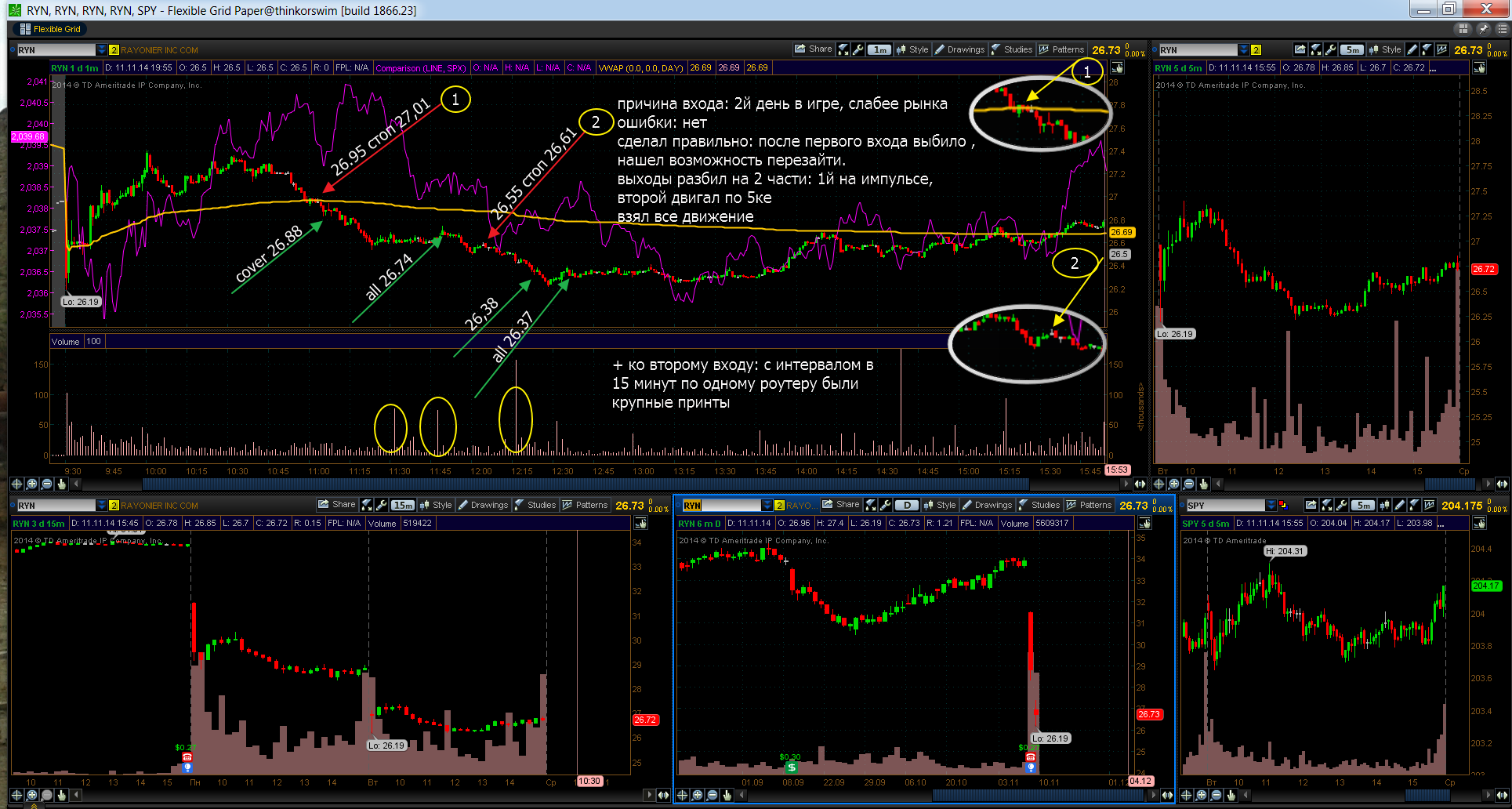
Task: Open studies flask icon in the SPY chart
Action: point(1413,505)
